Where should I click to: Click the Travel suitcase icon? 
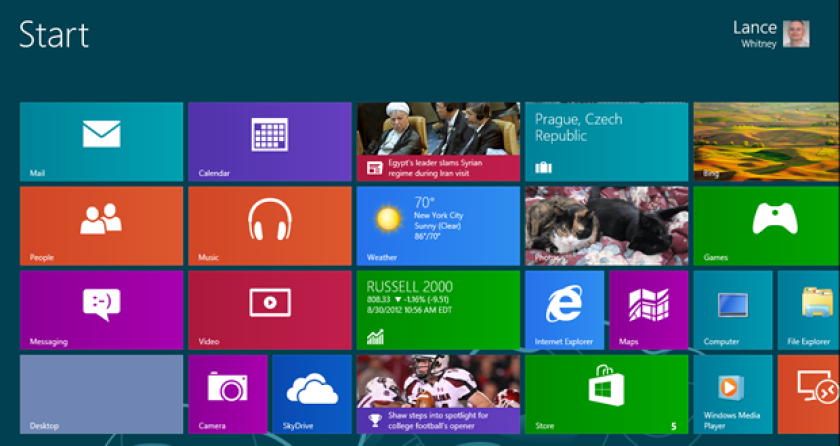pyautogui.click(x=543, y=168)
